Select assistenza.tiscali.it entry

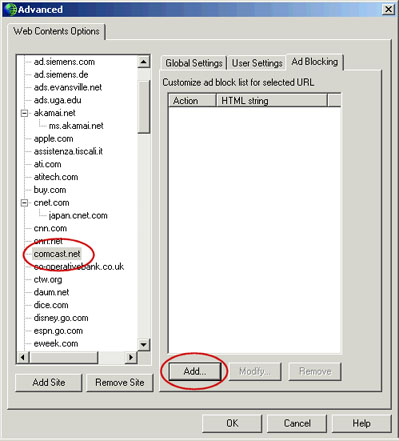68,151
